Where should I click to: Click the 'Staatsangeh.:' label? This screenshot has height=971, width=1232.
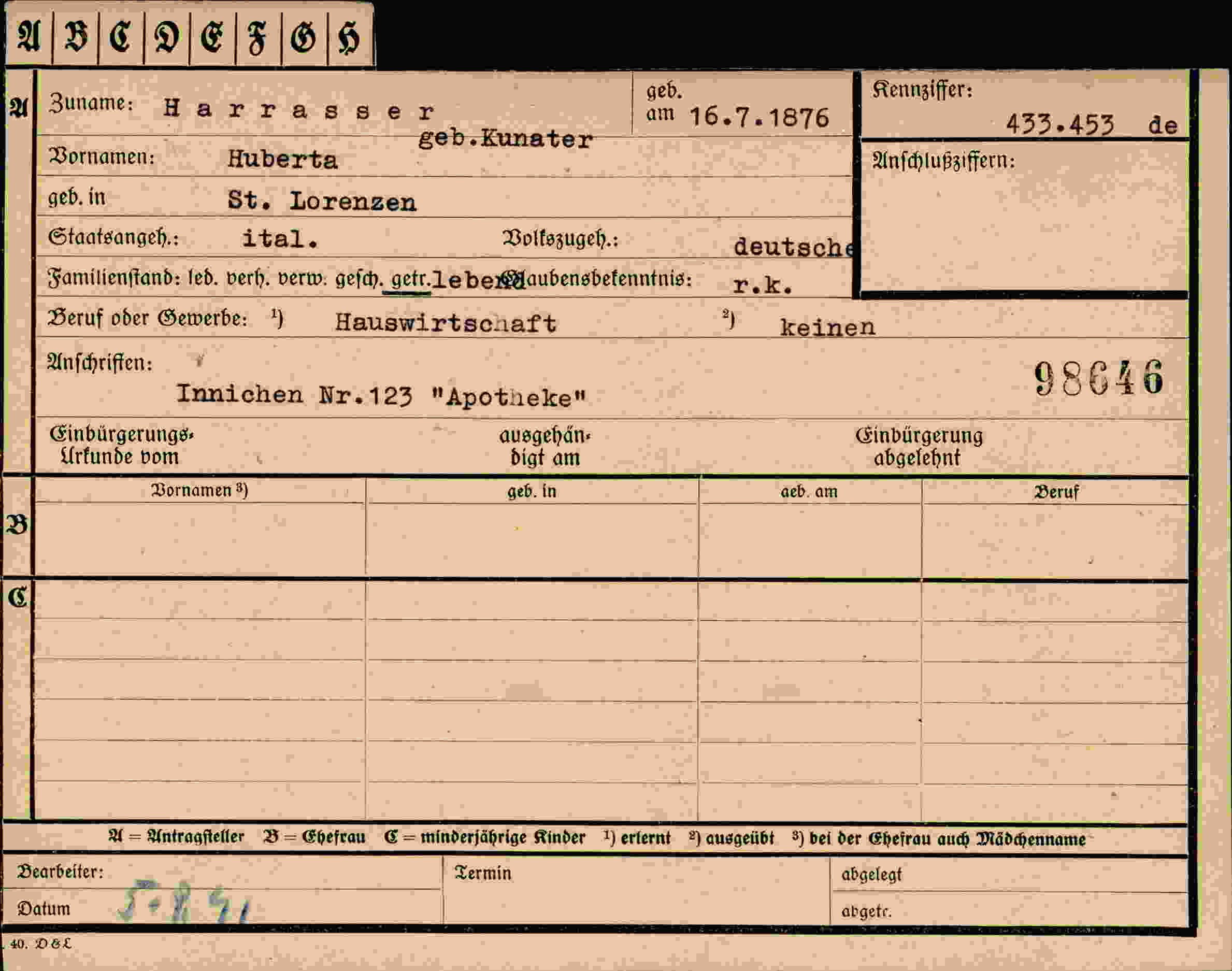click(x=113, y=237)
